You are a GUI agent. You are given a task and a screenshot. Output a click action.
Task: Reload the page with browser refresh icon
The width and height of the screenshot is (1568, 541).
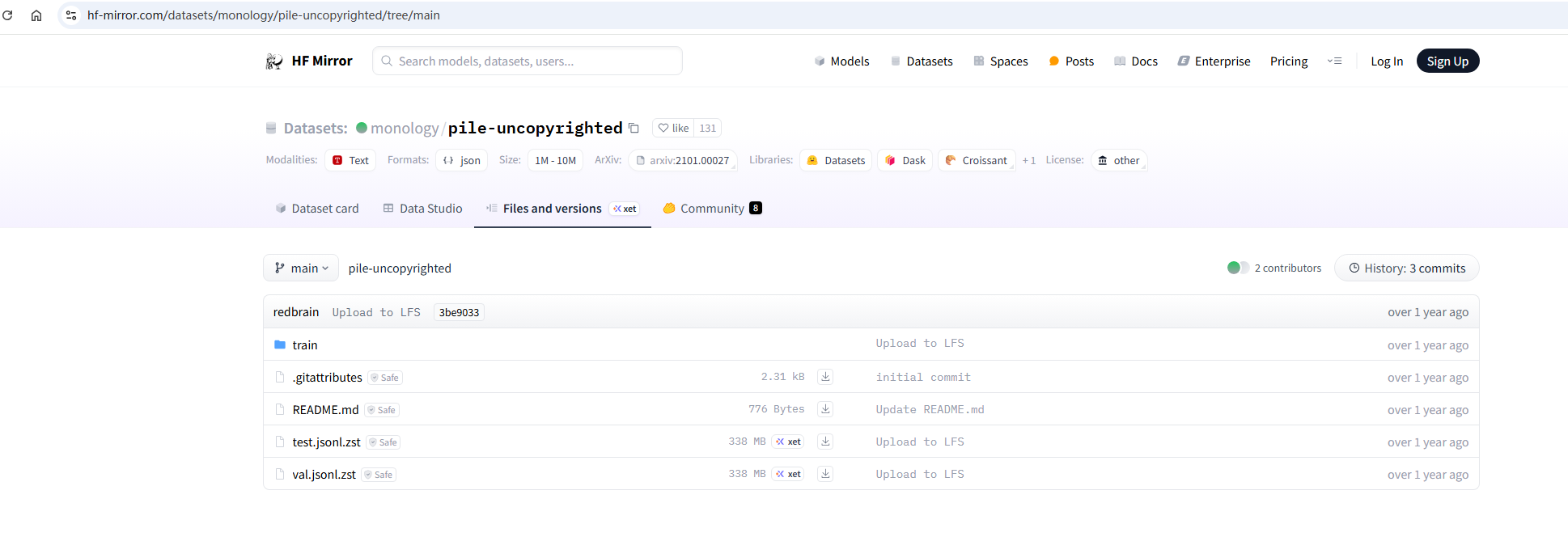tap(7, 15)
